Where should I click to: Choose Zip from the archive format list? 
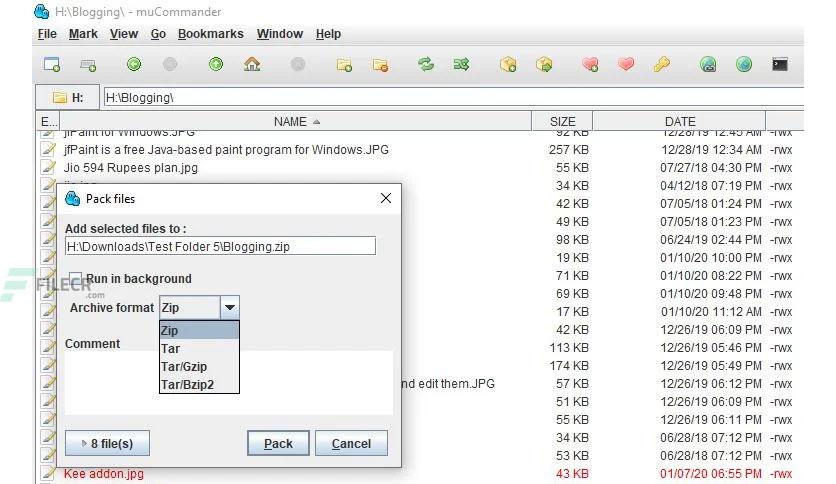[x=199, y=330]
